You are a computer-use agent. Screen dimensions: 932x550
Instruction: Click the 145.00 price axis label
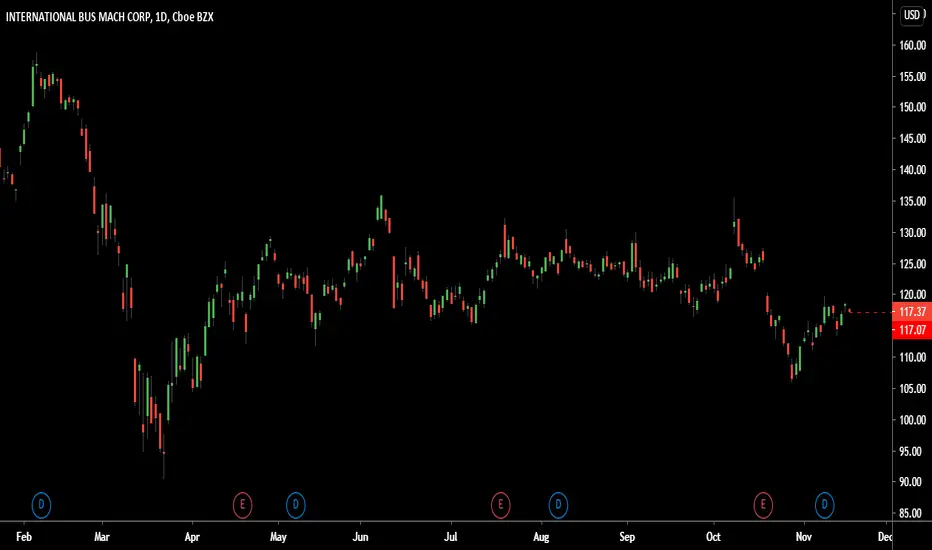tap(912, 139)
